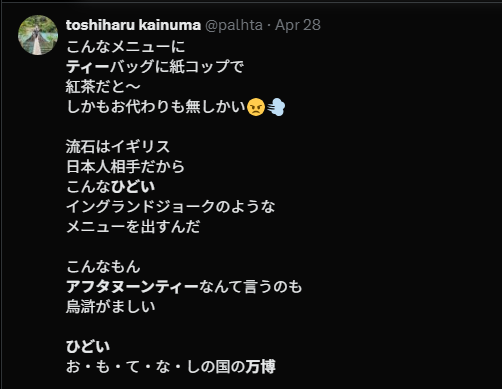Open toshiharu kainuma's profile avatar

(38, 35)
